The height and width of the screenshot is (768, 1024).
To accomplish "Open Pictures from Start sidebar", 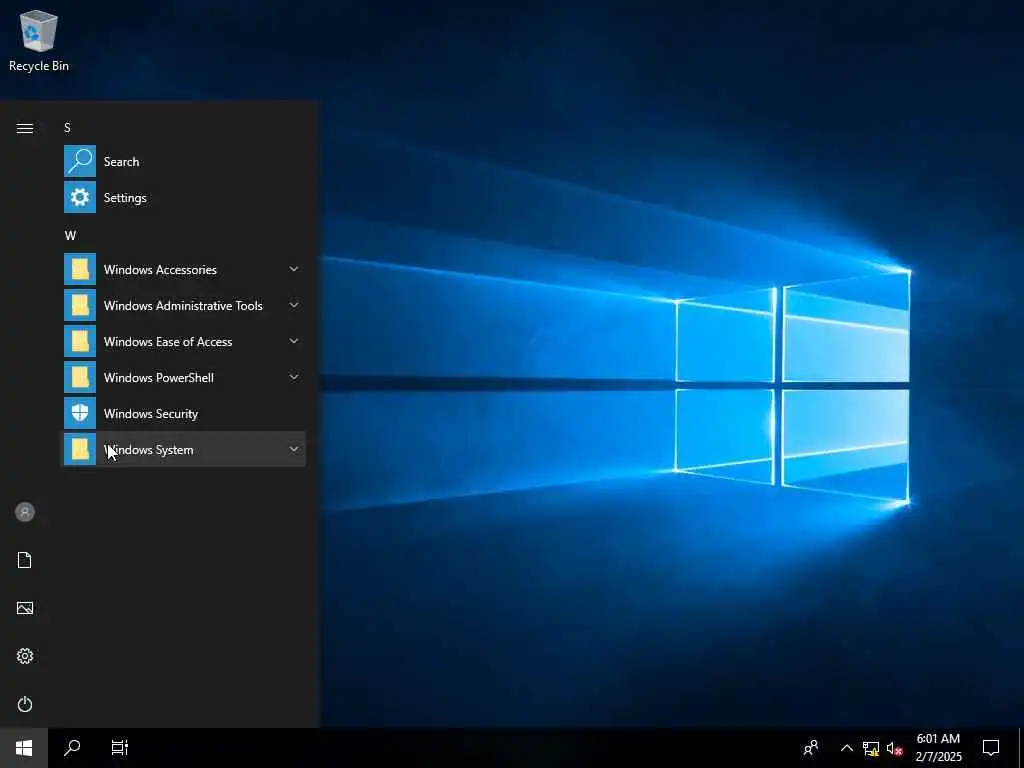I will [25, 608].
